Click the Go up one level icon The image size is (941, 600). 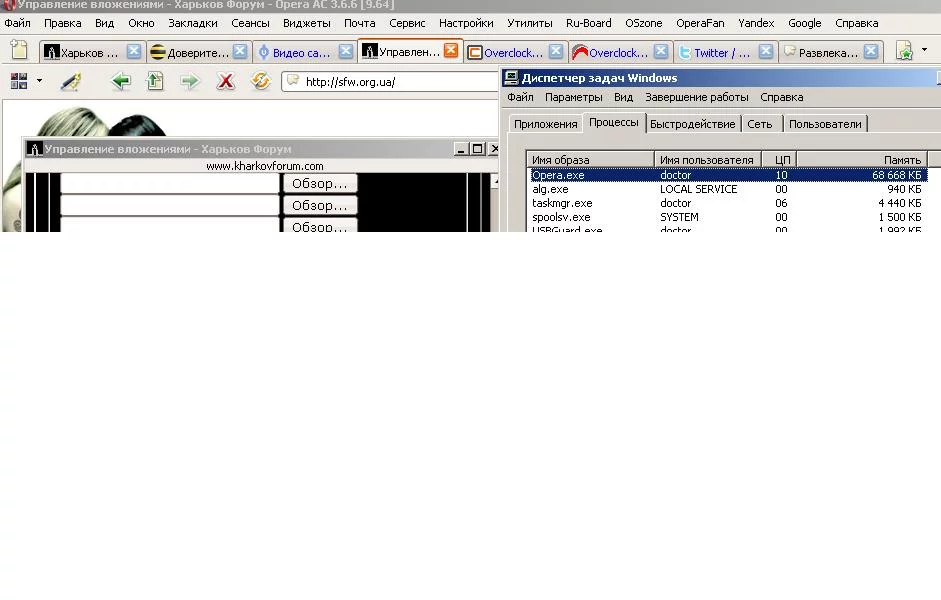click(x=155, y=82)
